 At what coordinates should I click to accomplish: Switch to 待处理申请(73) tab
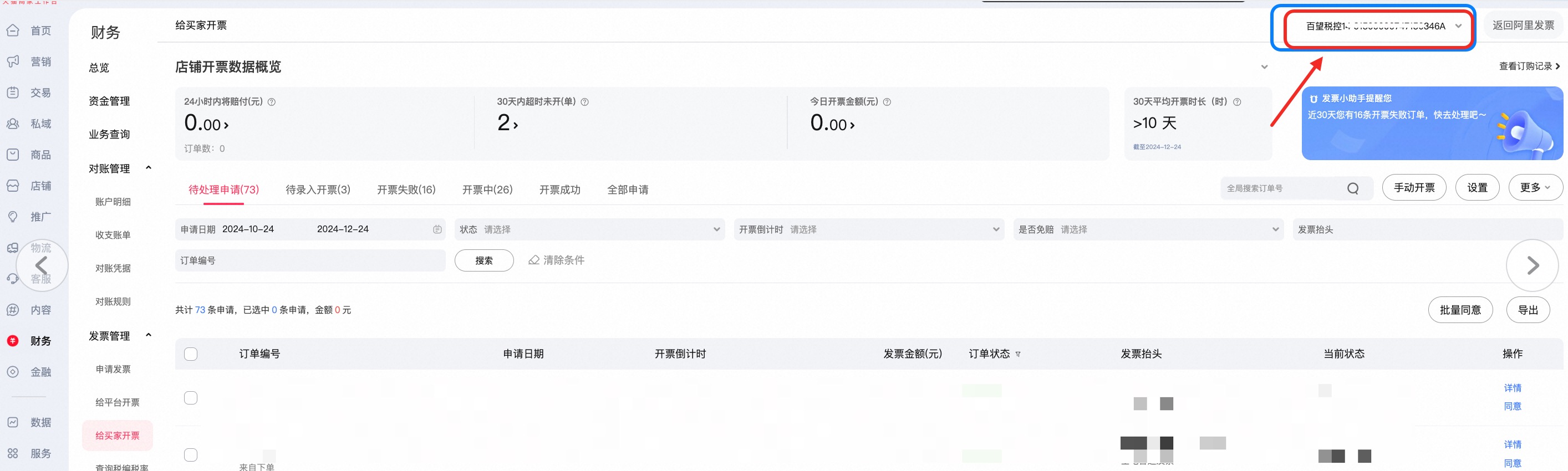point(224,190)
